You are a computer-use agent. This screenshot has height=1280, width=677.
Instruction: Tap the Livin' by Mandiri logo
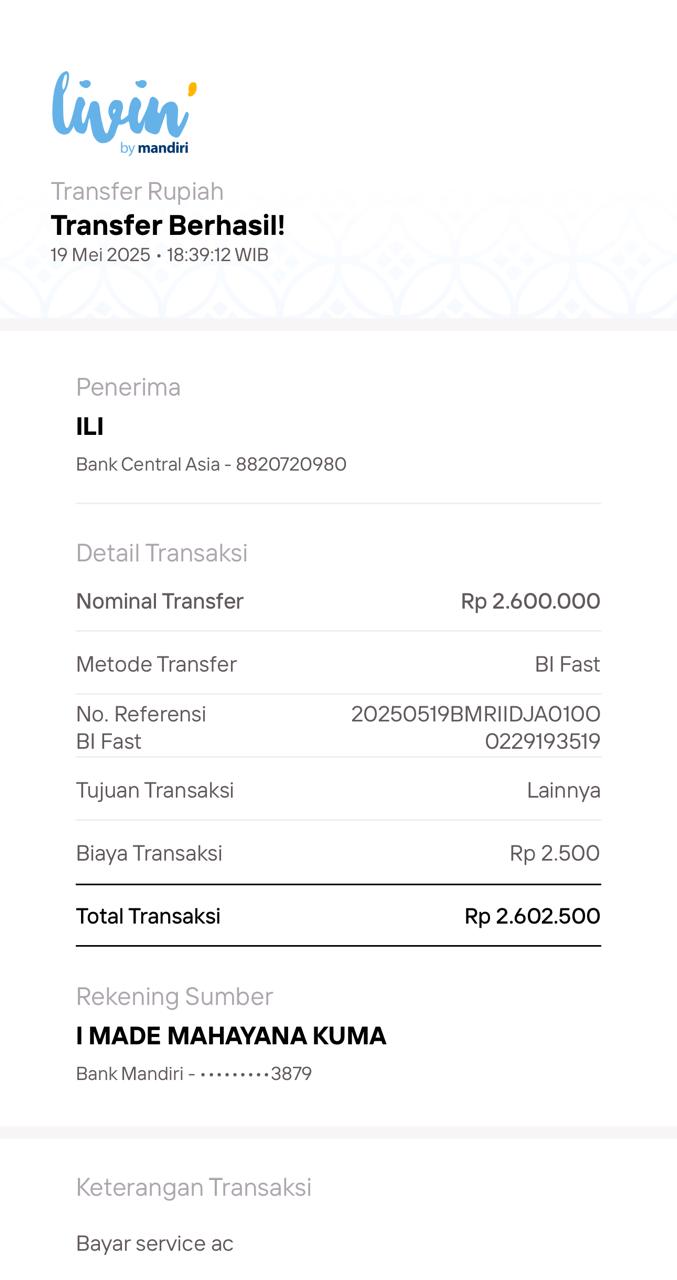(124, 113)
